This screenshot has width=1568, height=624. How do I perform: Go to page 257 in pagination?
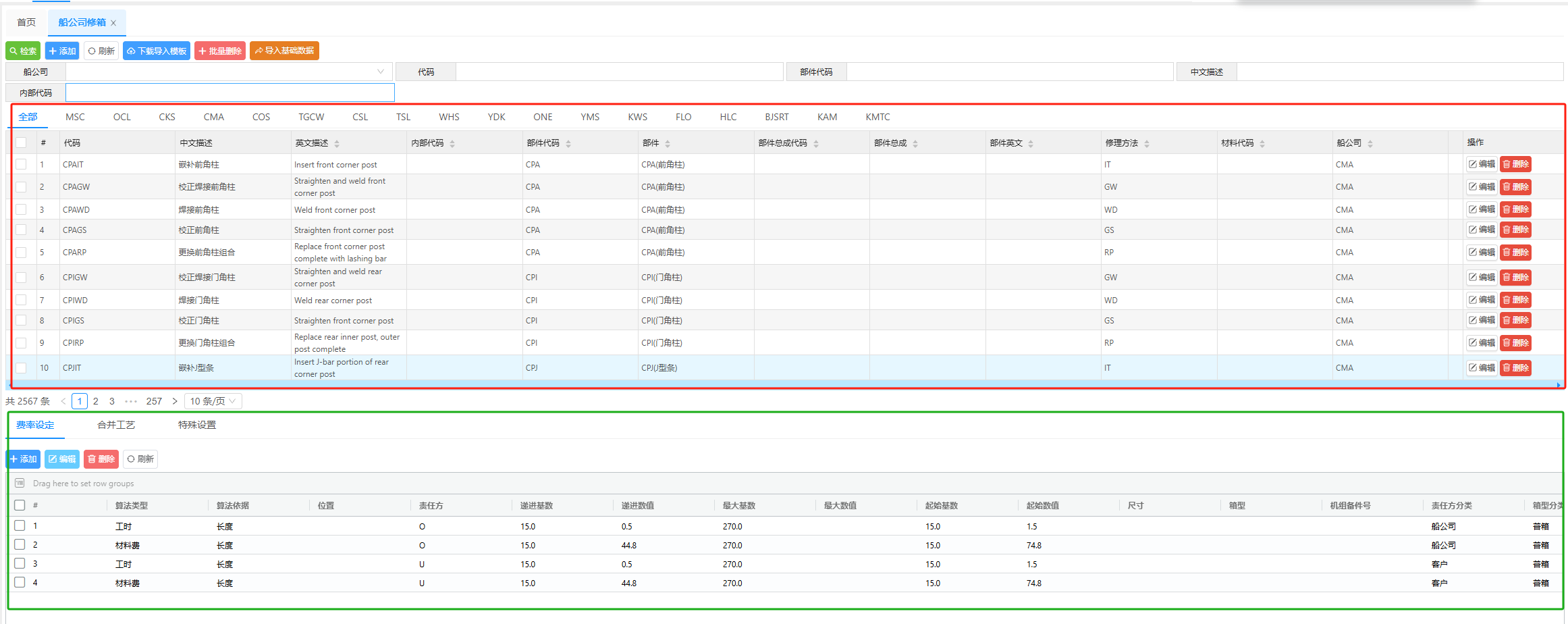click(154, 401)
